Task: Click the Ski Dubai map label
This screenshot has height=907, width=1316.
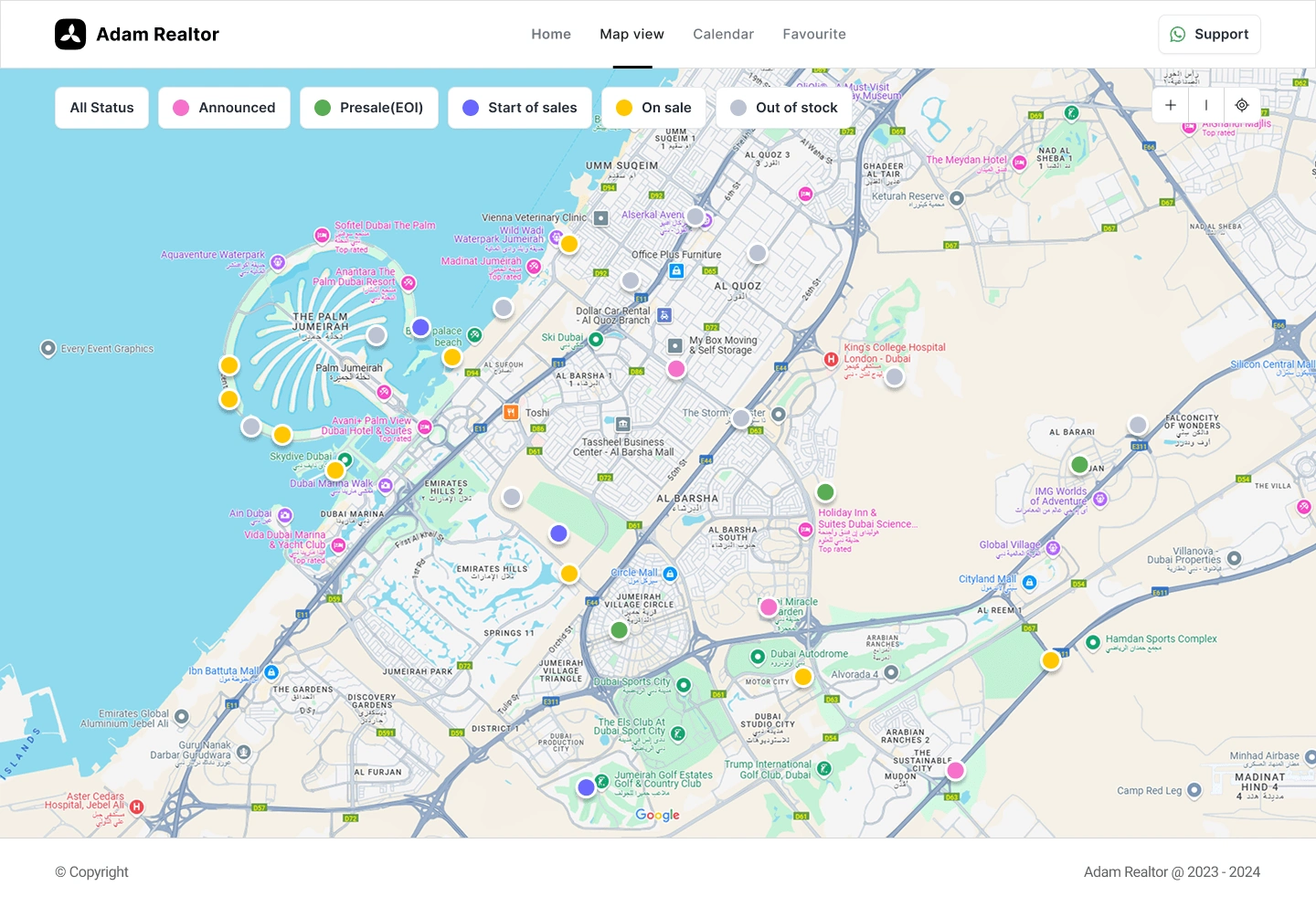Action: [562, 337]
